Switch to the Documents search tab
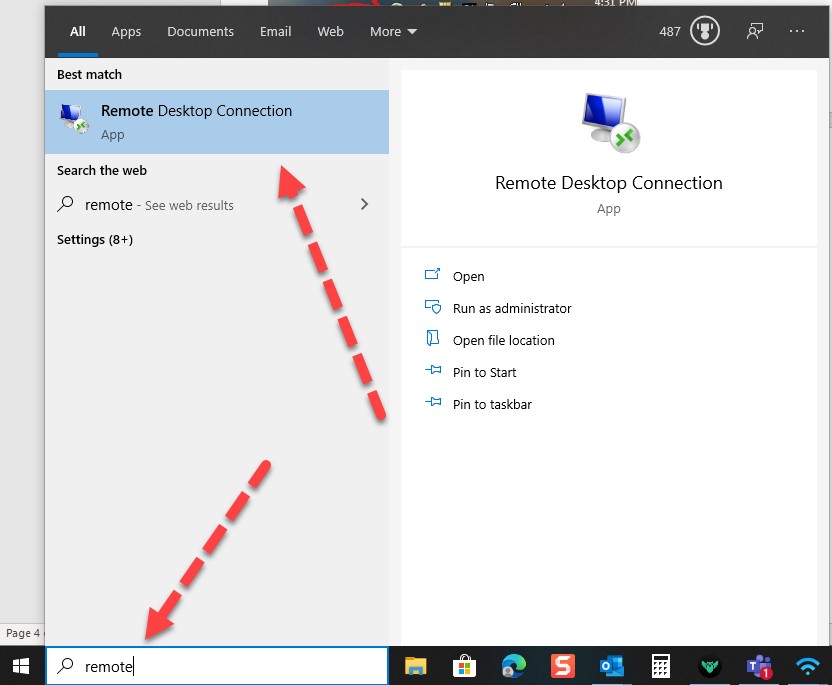Screen dimensions: 832x685 click(x=201, y=31)
